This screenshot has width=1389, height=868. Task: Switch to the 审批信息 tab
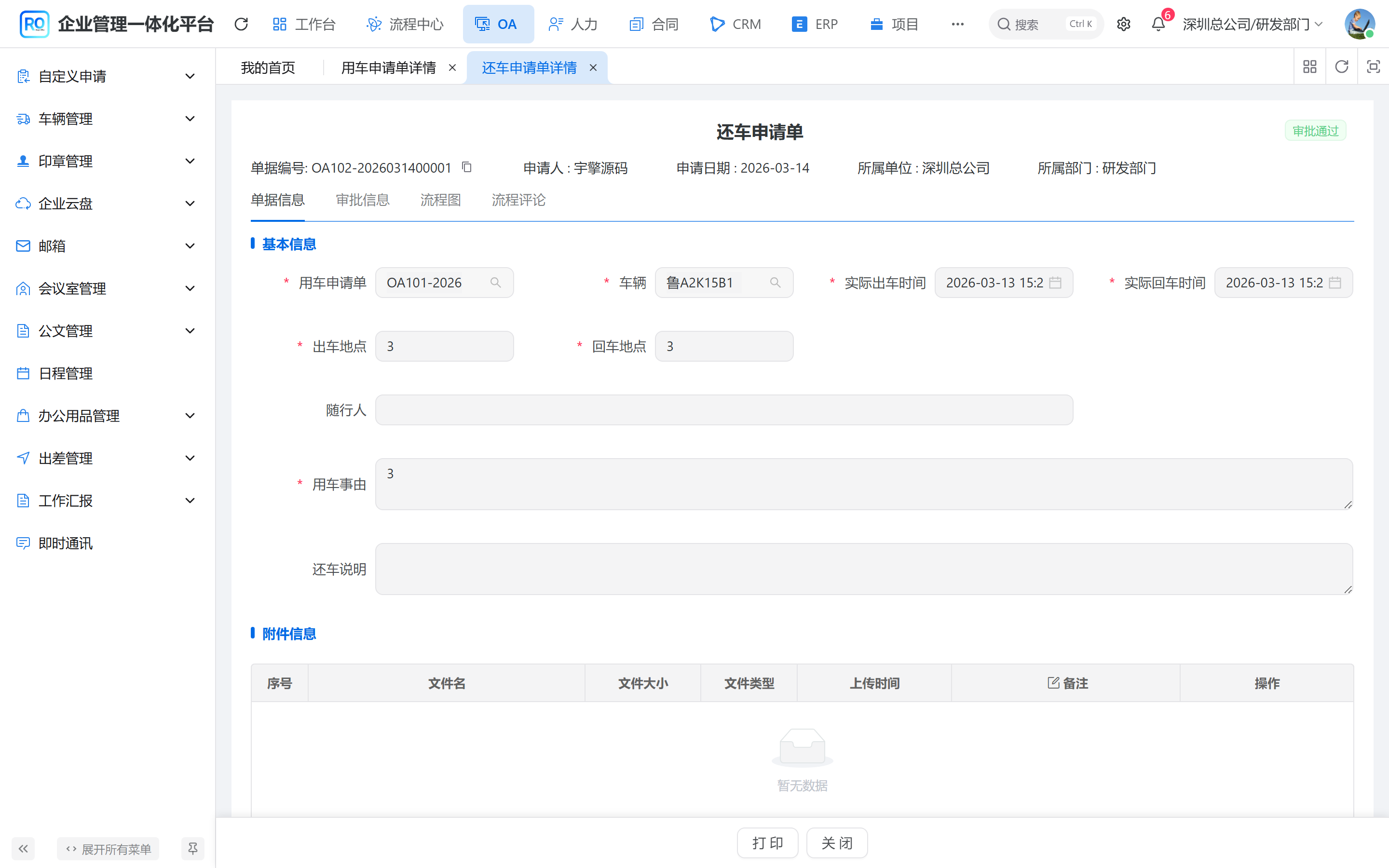[362, 200]
